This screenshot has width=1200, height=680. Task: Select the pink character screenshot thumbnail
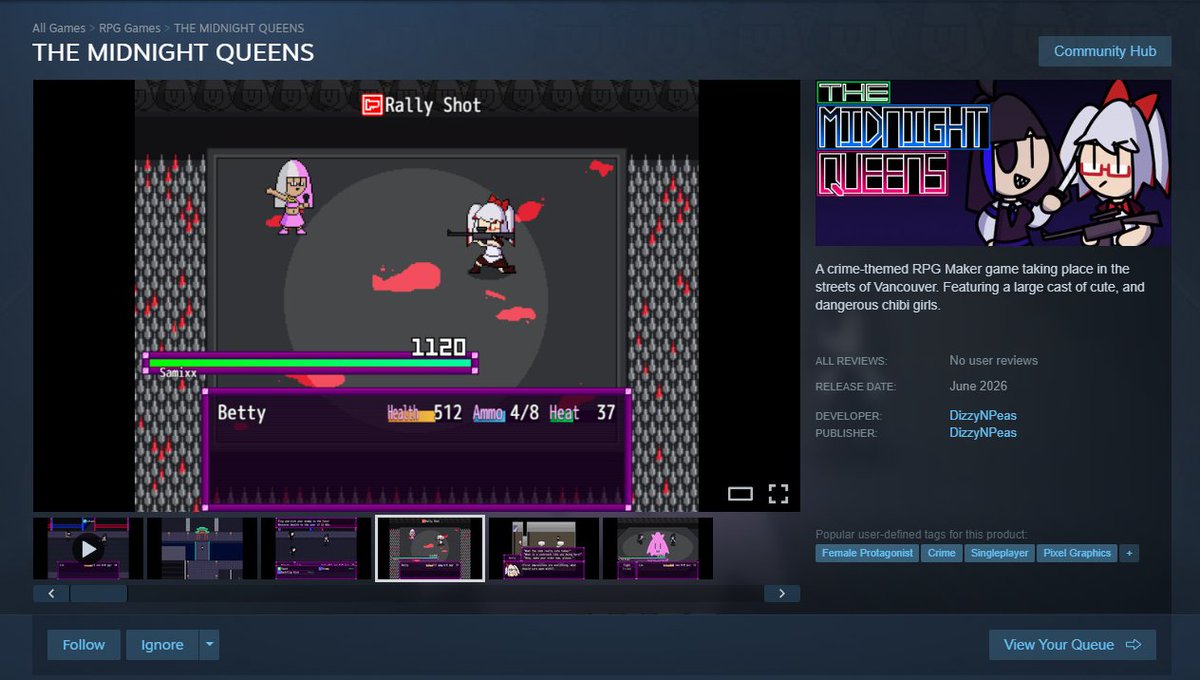pos(658,548)
